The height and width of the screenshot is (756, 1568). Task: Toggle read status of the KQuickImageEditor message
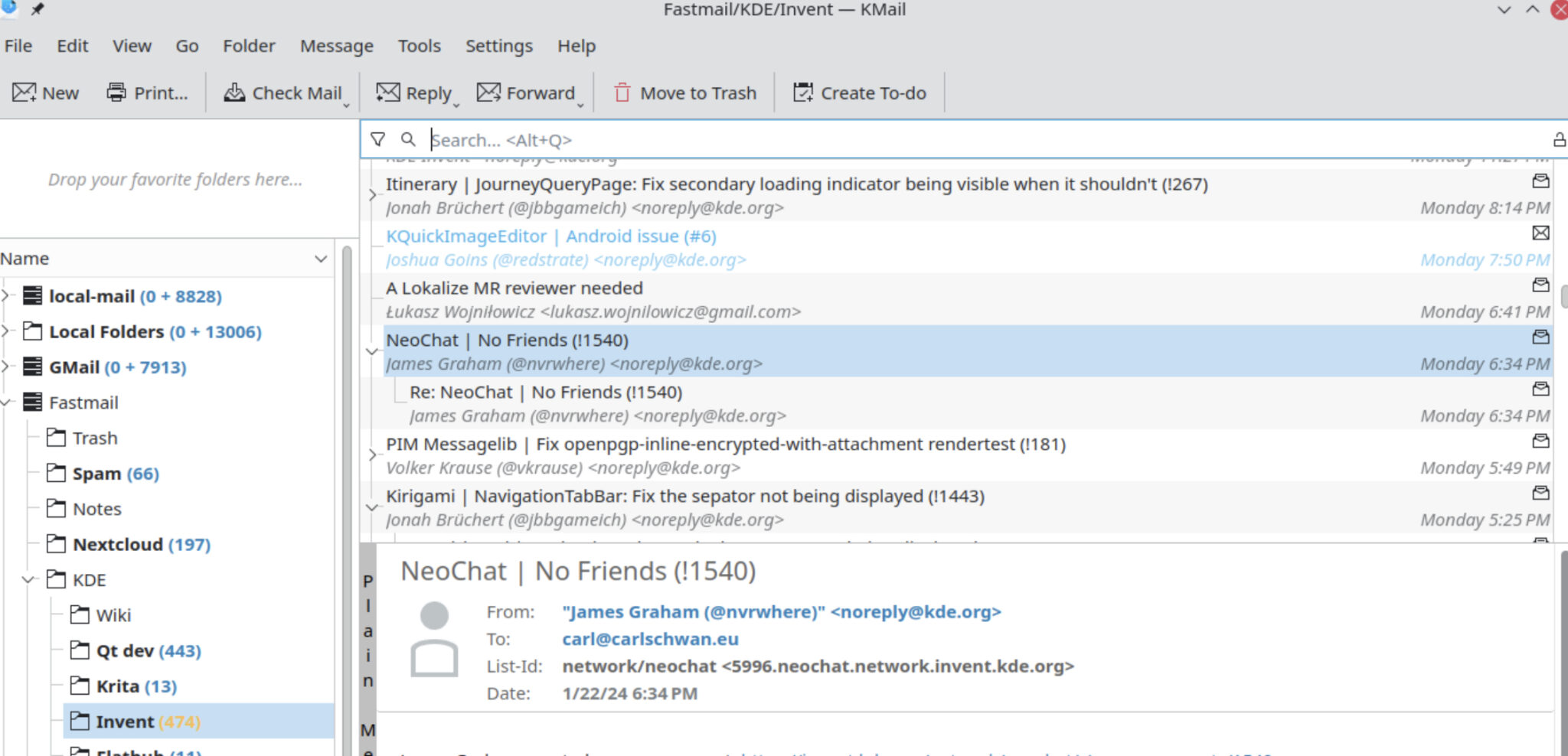[1540, 233]
